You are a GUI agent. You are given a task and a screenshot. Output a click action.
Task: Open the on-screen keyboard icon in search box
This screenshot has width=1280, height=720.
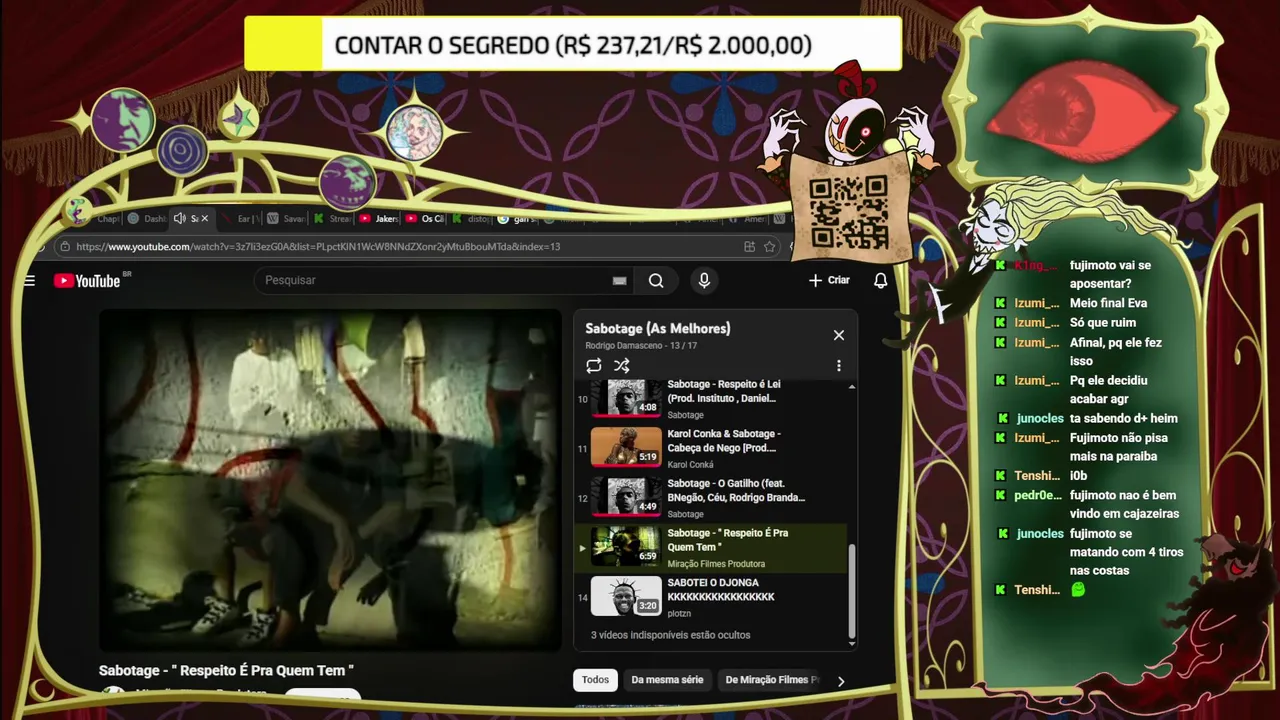coord(619,281)
